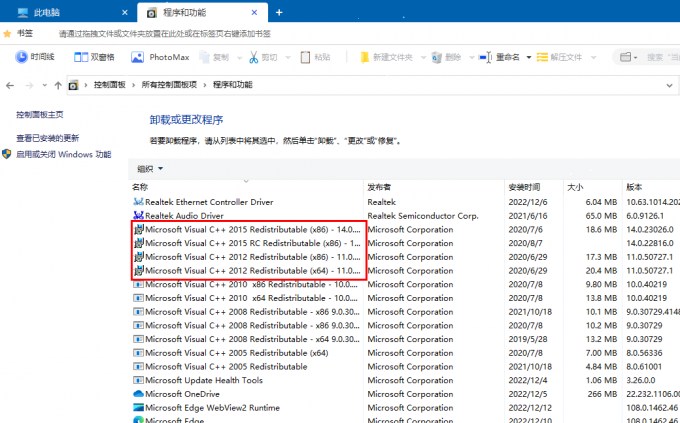The image size is (680, 423).
Task: Open 控制面板主页 link
Action: [40, 115]
